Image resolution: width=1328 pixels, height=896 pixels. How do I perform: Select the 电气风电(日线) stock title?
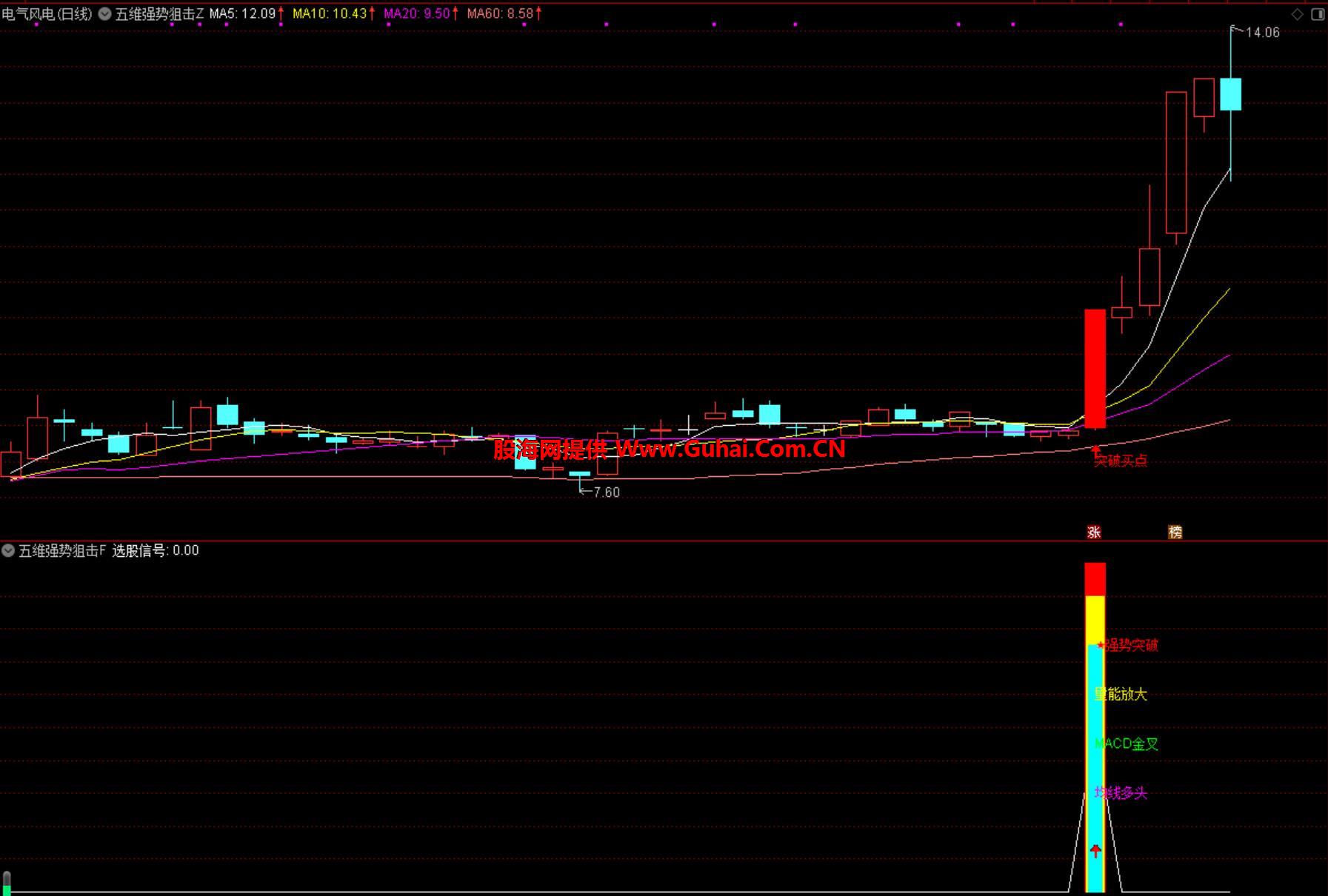pyautogui.click(x=47, y=14)
